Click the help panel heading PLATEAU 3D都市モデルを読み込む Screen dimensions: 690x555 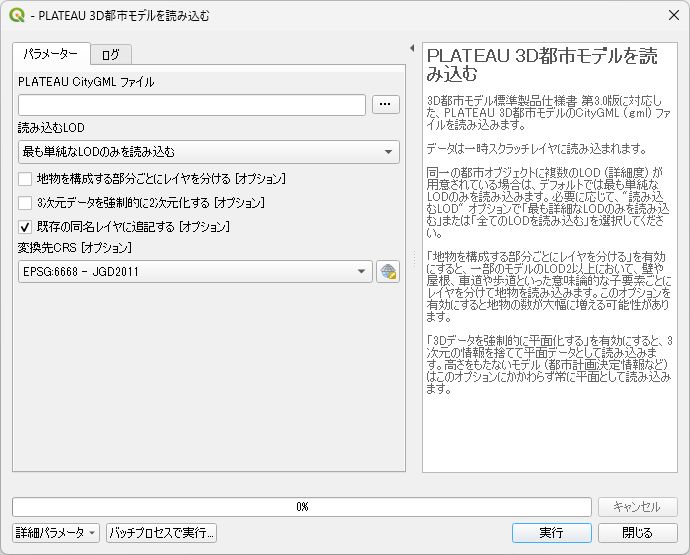coord(542,64)
